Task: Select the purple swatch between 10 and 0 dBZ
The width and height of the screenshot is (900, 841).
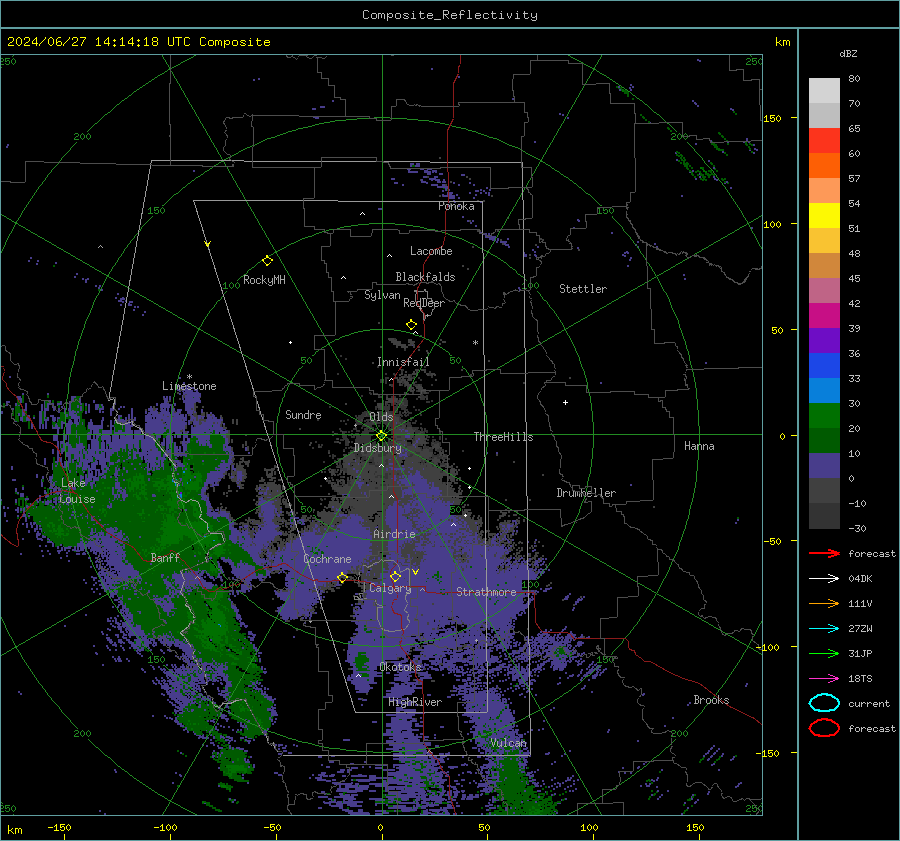Action: click(824, 466)
